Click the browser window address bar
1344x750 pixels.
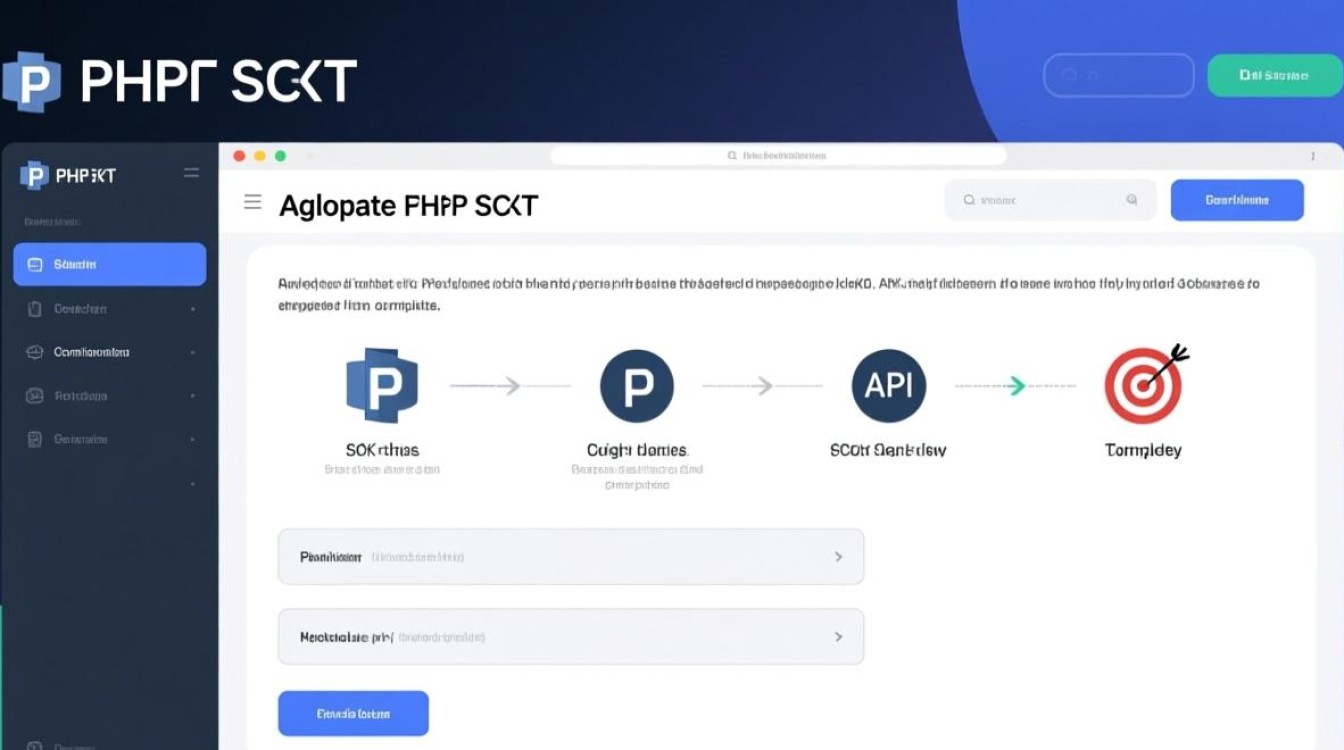click(x=778, y=156)
